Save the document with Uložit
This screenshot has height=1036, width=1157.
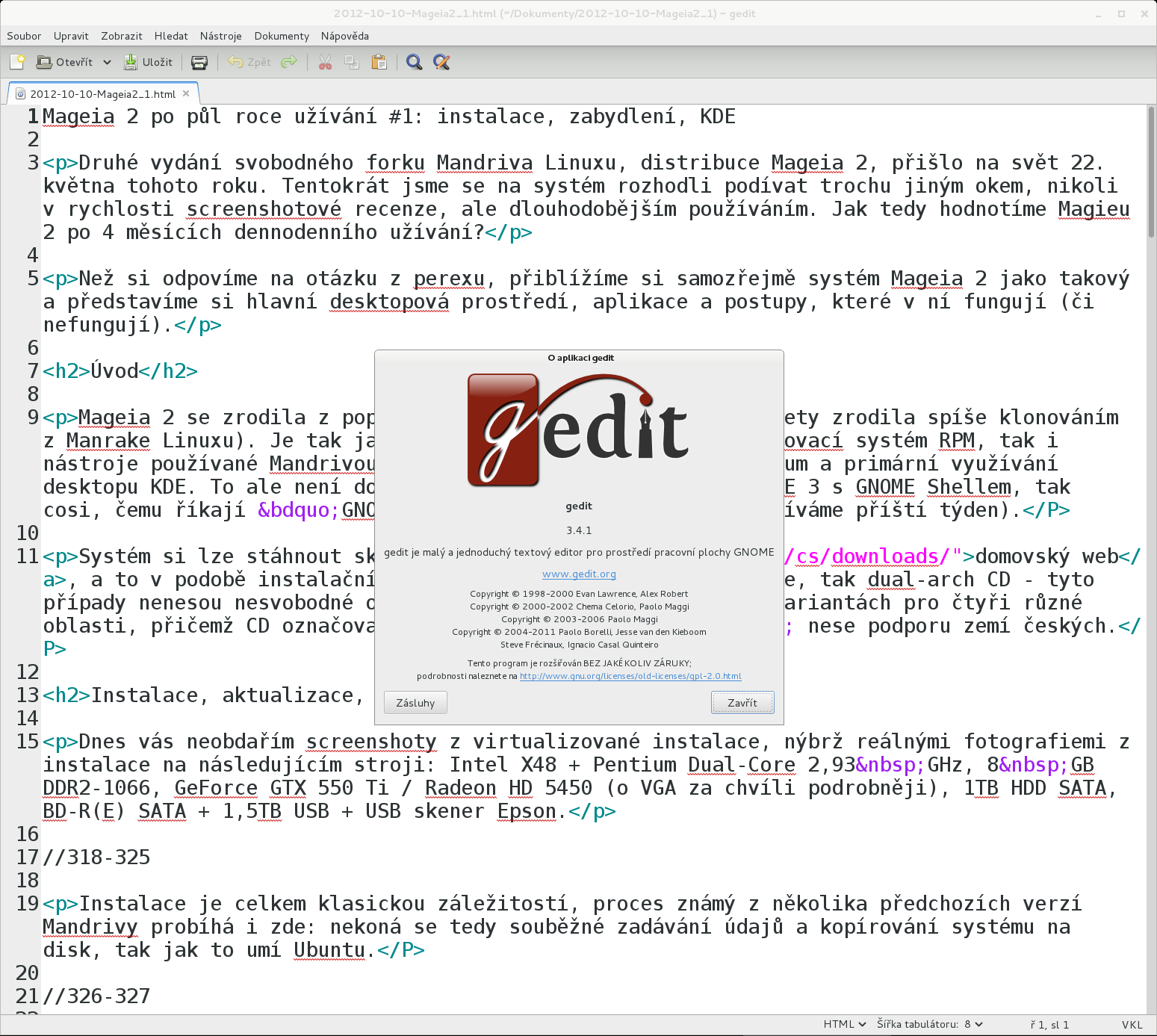148,62
